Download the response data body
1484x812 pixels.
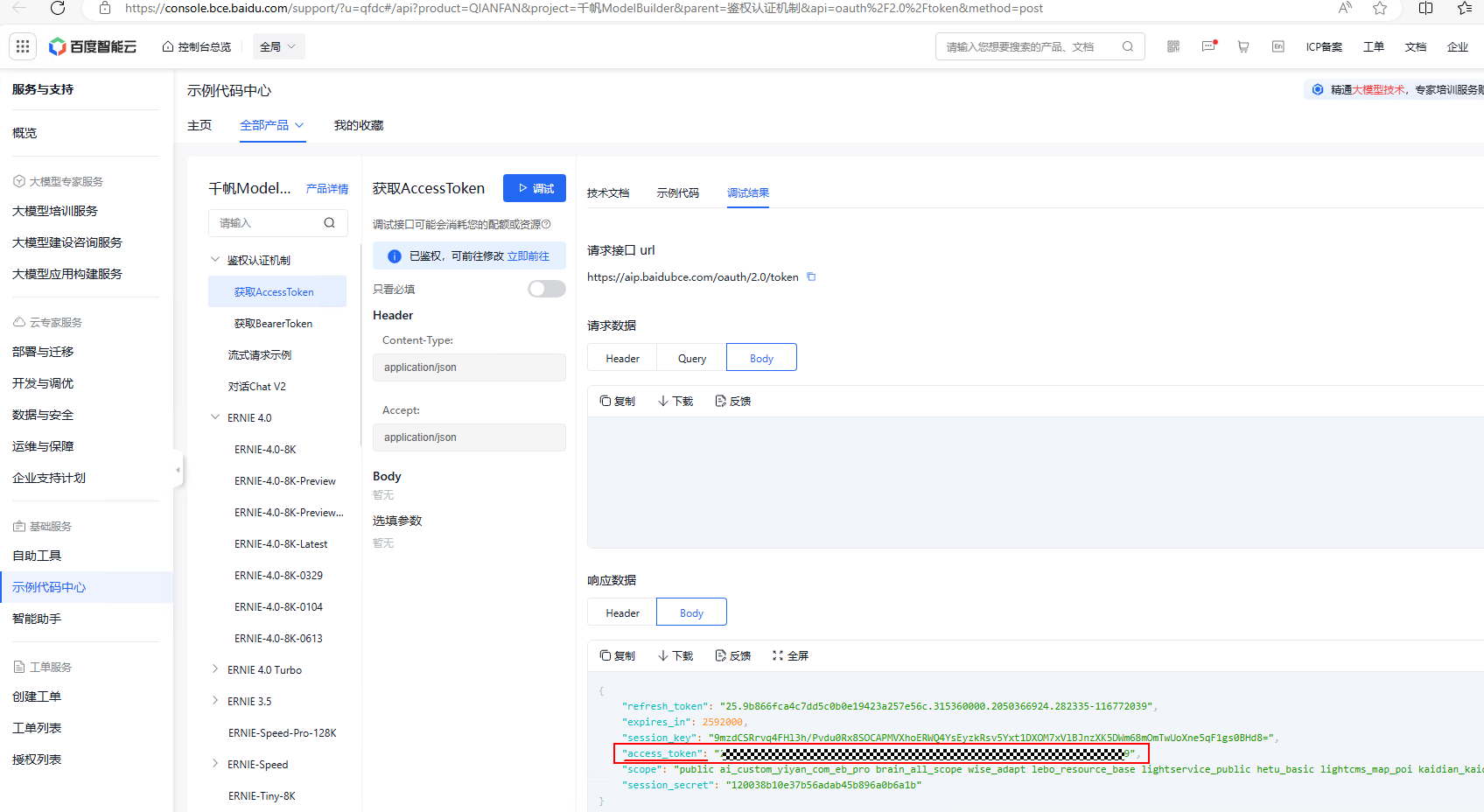[675, 655]
